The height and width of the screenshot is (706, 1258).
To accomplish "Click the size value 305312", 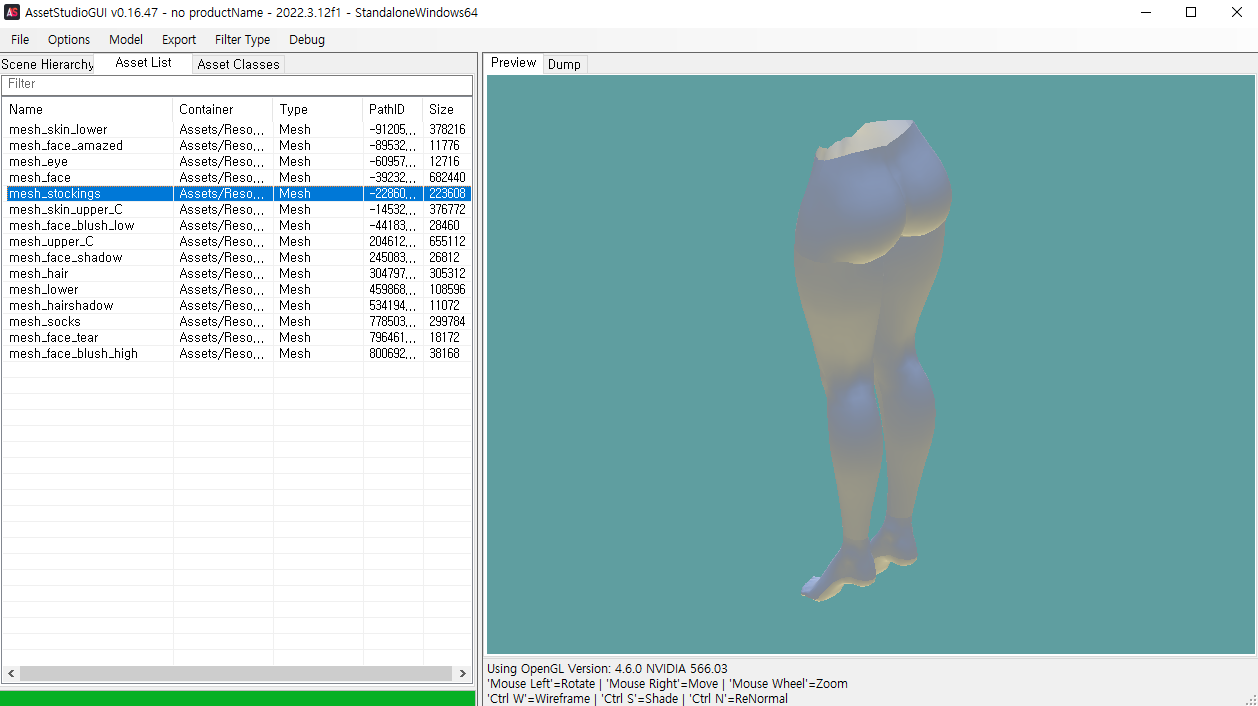I will [447, 274].
